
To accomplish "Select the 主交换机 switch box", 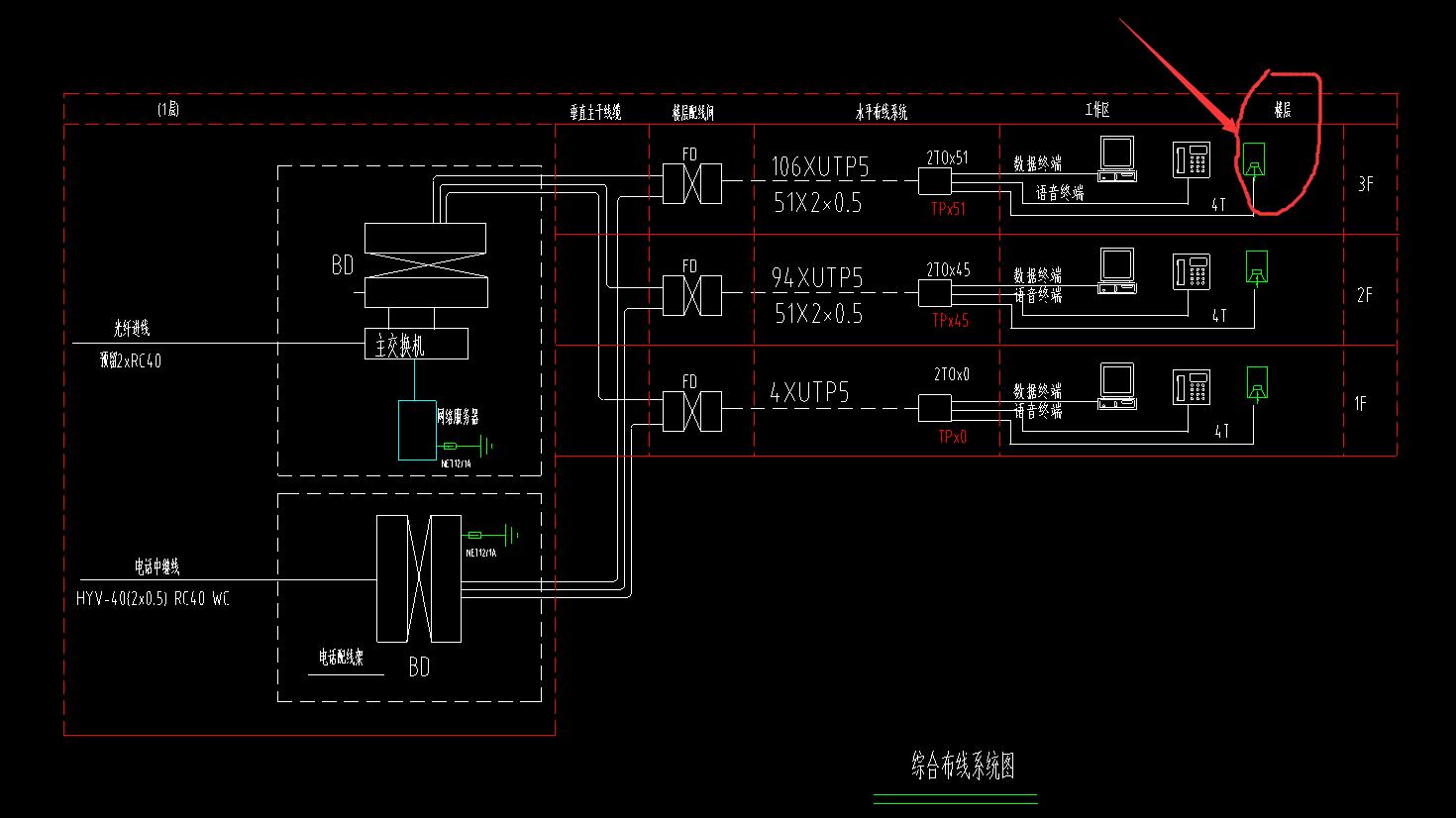I will pos(416,344).
